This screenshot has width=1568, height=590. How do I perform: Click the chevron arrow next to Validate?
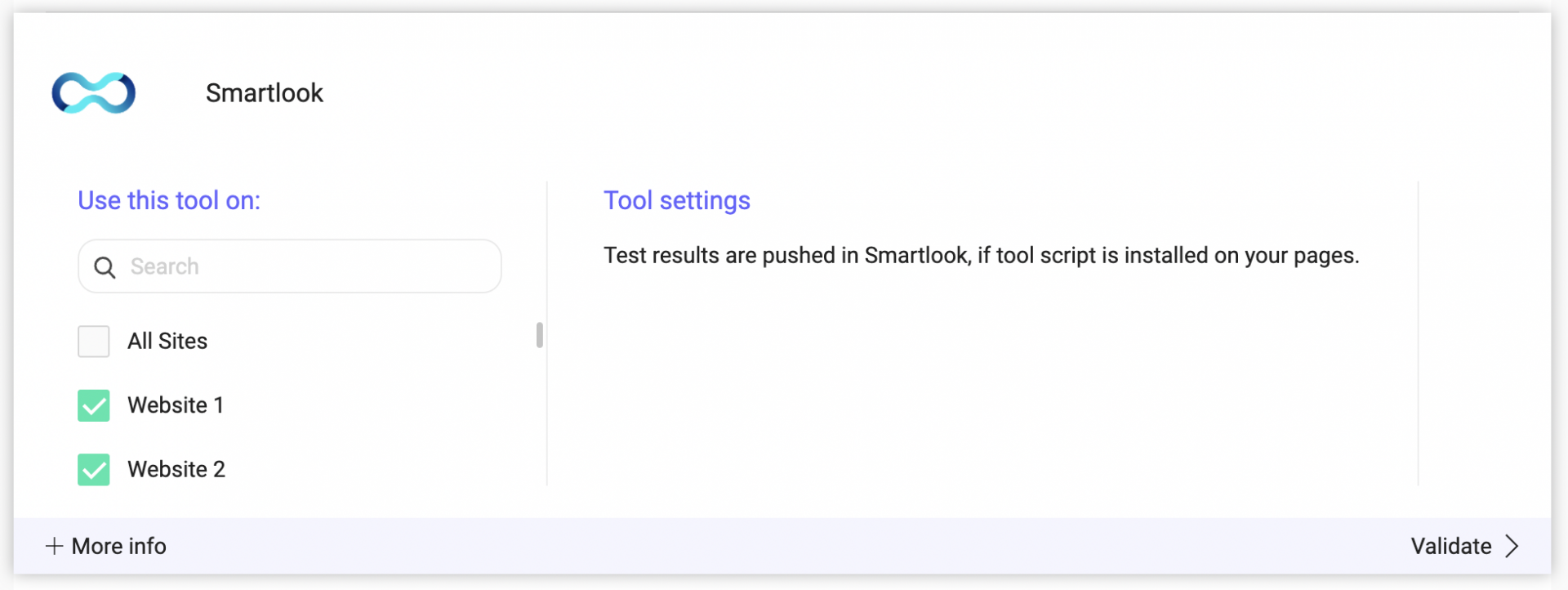point(1512,546)
